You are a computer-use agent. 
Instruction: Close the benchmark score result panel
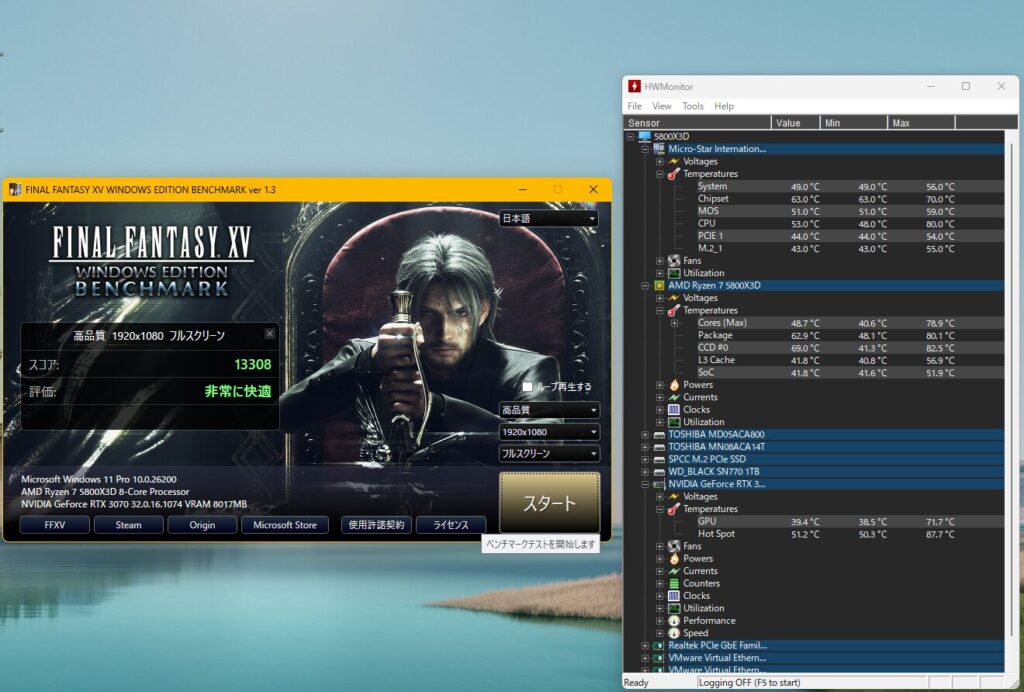[x=270, y=334]
